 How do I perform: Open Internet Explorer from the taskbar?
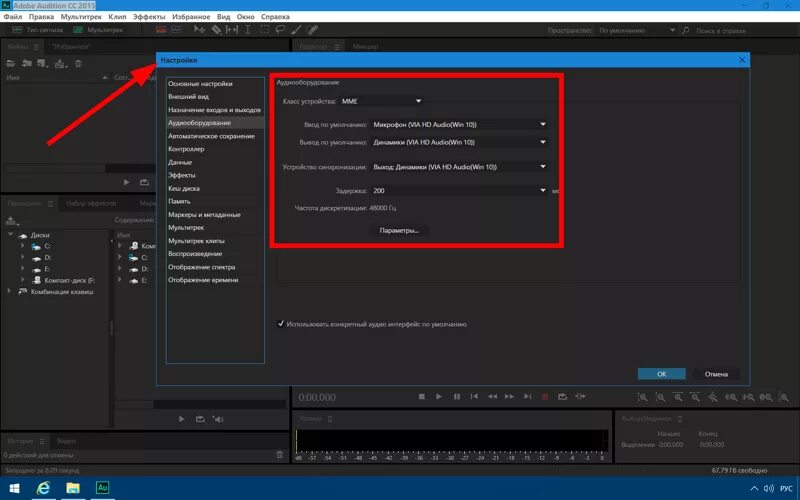tap(44, 488)
